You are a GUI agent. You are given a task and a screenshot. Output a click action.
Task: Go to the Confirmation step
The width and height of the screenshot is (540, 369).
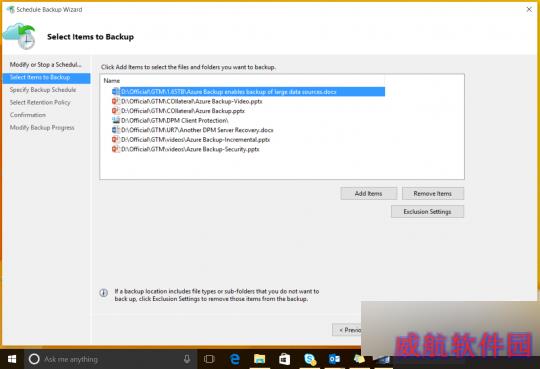coord(28,115)
